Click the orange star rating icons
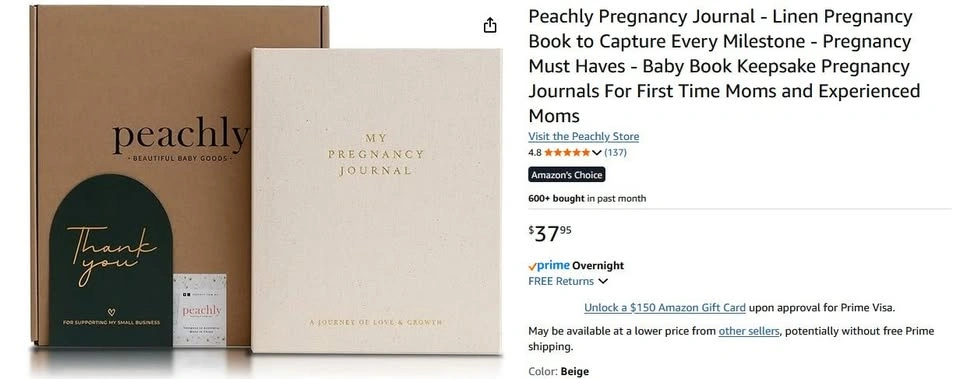The height and width of the screenshot is (379, 960). 567,152
